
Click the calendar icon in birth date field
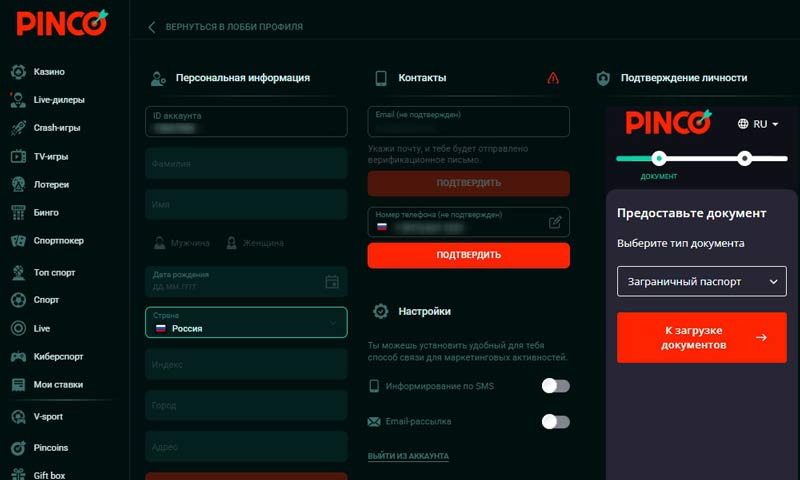(332, 282)
